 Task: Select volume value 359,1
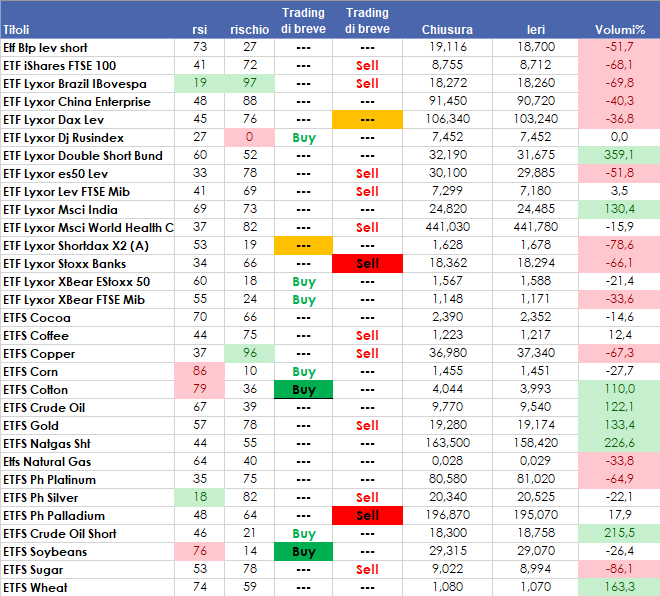(x=619, y=155)
